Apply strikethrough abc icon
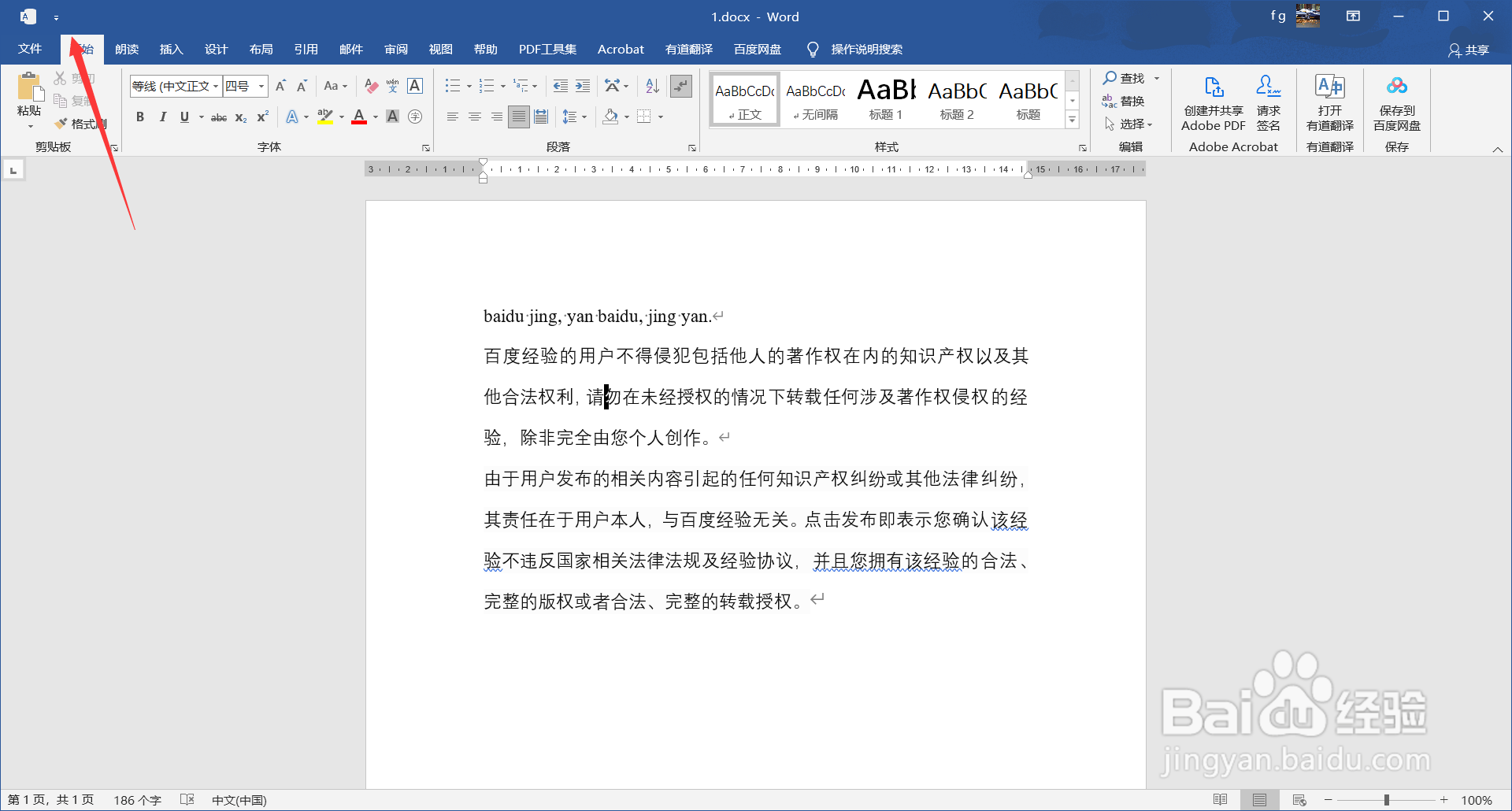1512x811 pixels. click(219, 117)
